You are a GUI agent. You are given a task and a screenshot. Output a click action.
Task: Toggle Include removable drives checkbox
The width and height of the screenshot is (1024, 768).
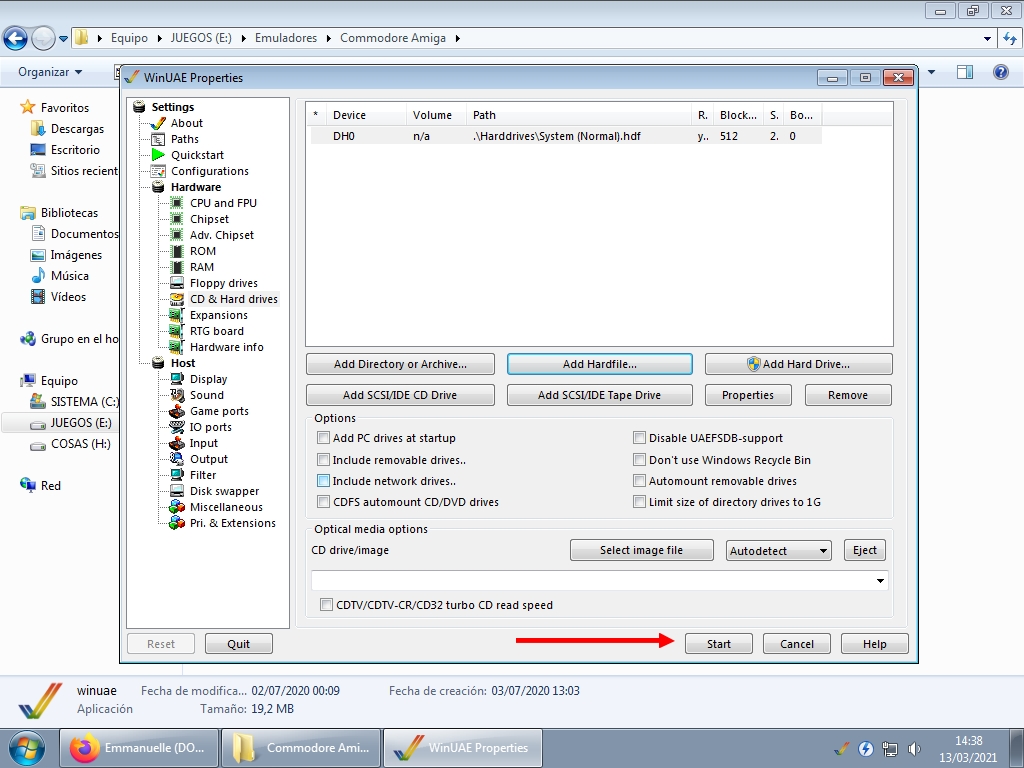point(323,460)
